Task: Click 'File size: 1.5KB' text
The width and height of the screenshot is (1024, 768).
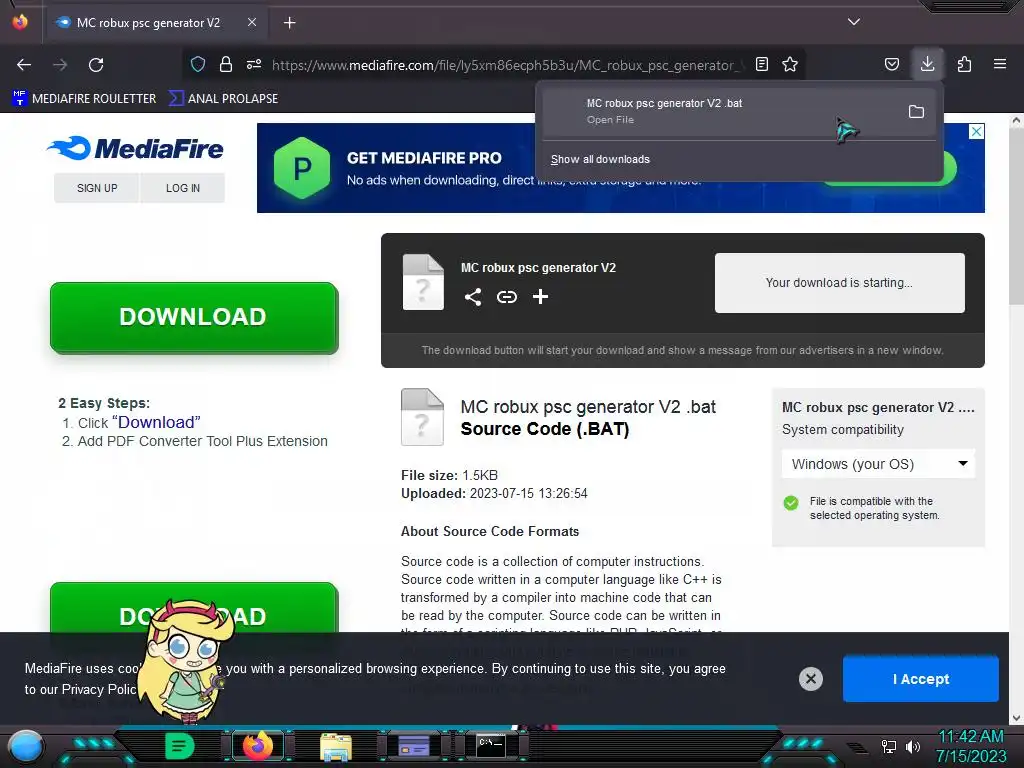Action: [x=449, y=475]
